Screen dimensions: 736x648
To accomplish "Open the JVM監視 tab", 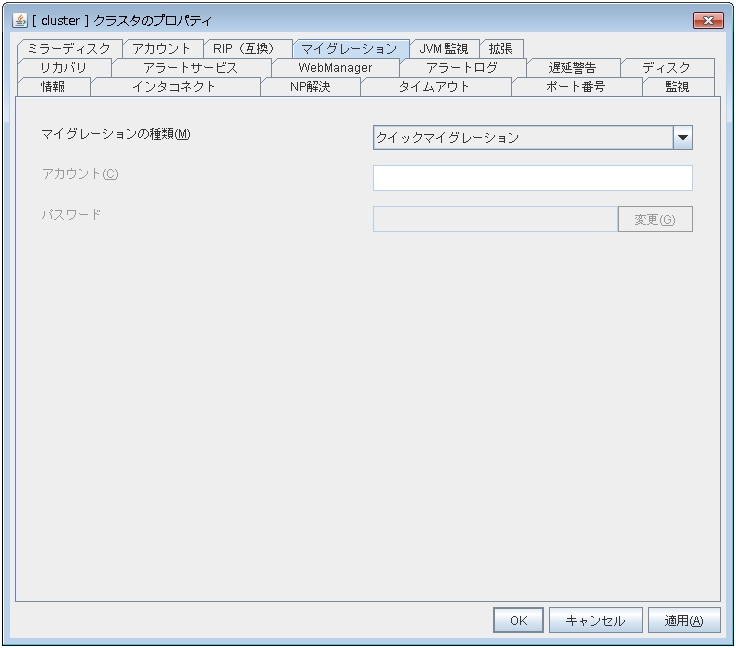I will (x=443, y=49).
